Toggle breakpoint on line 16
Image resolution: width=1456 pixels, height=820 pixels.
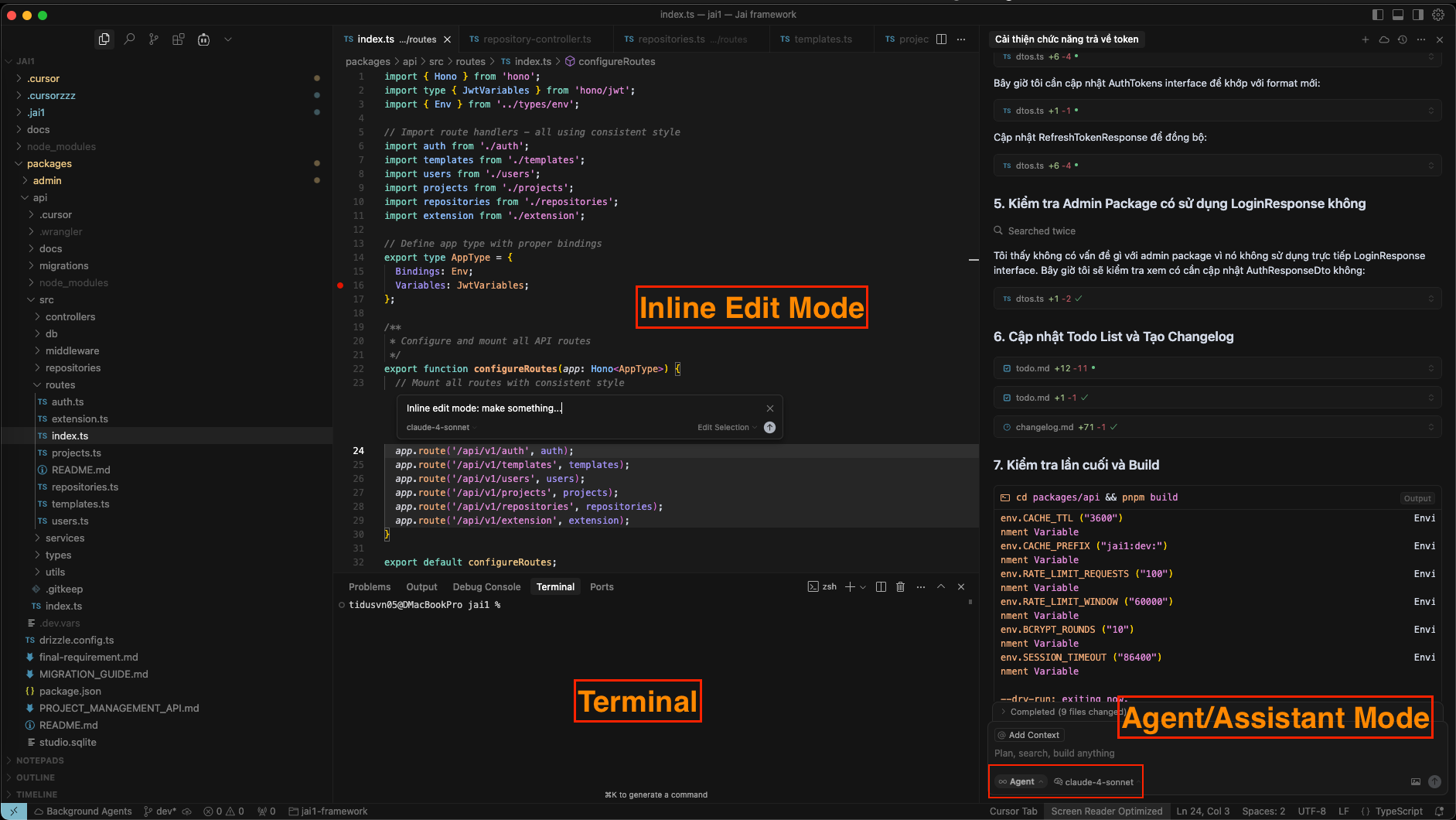click(x=340, y=285)
